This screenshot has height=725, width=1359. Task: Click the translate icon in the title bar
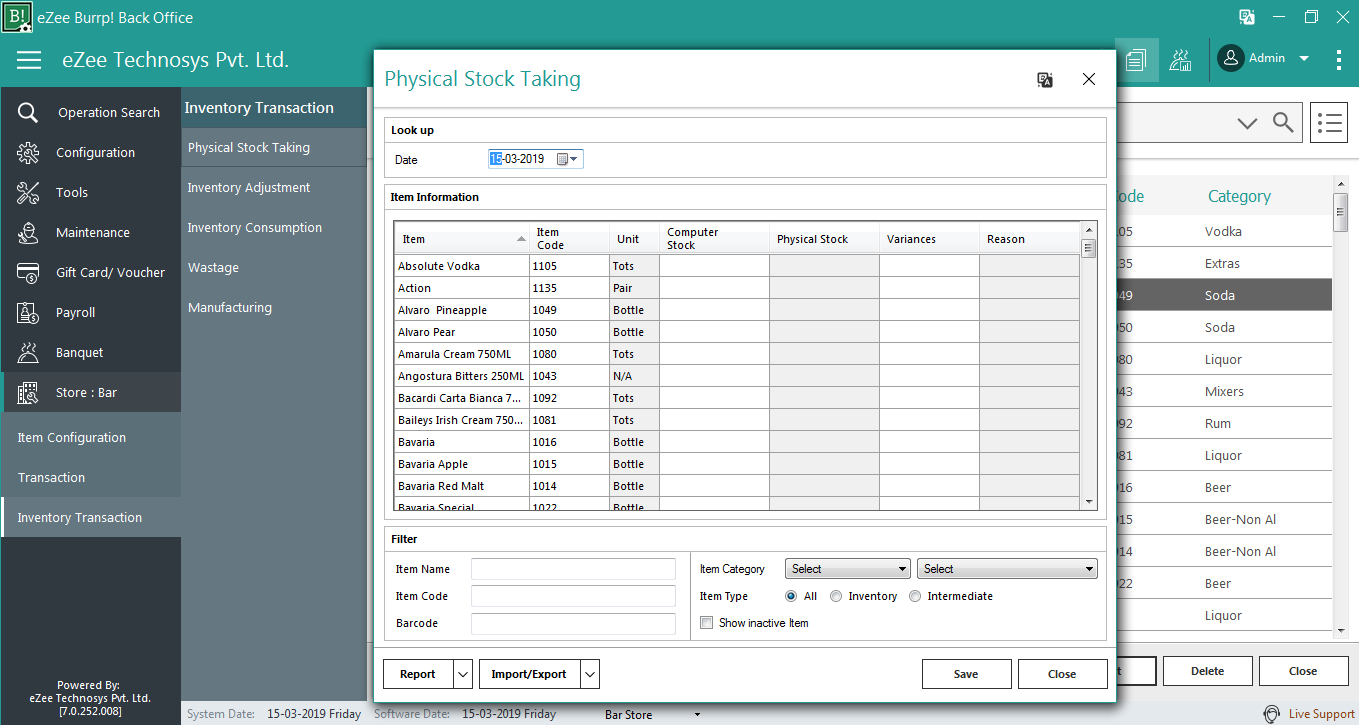click(x=1247, y=17)
